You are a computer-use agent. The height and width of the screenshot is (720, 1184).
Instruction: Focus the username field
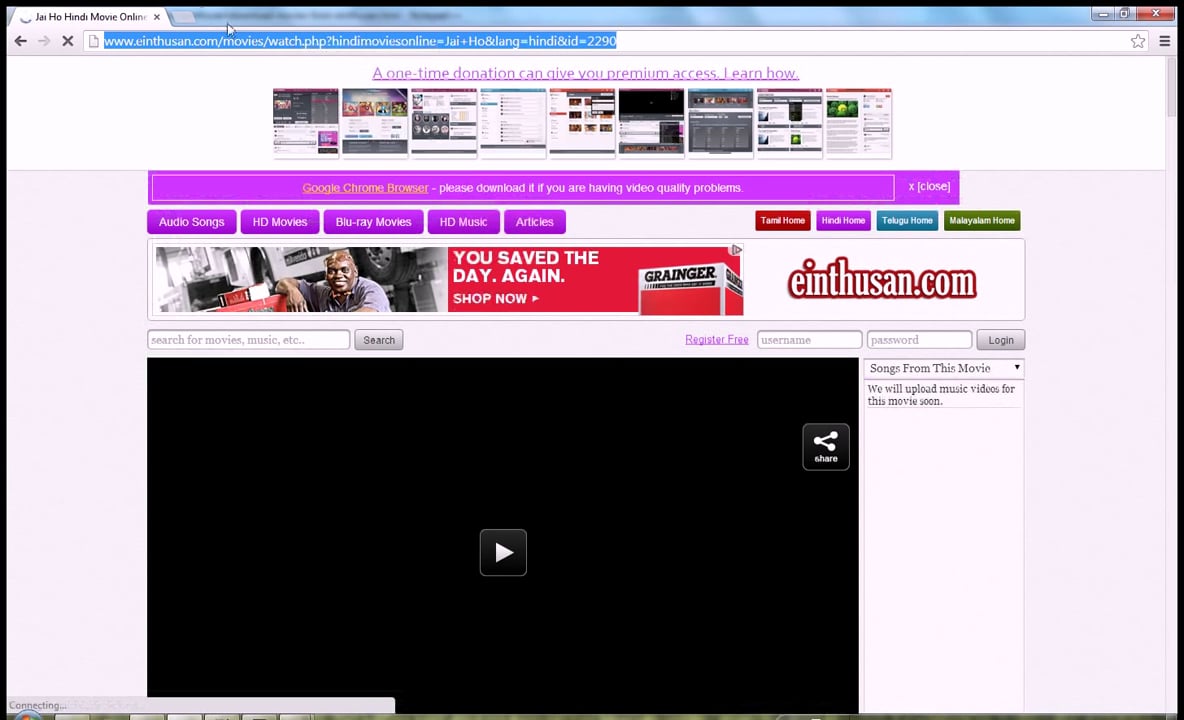click(x=809, y=340)
